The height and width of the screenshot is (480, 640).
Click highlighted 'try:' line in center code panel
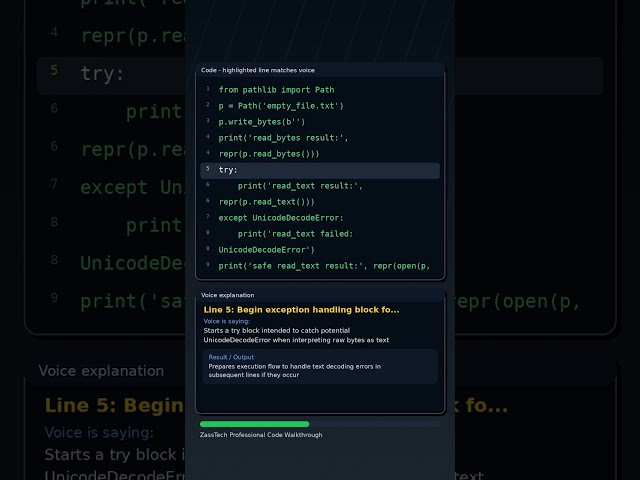(320, 171)
